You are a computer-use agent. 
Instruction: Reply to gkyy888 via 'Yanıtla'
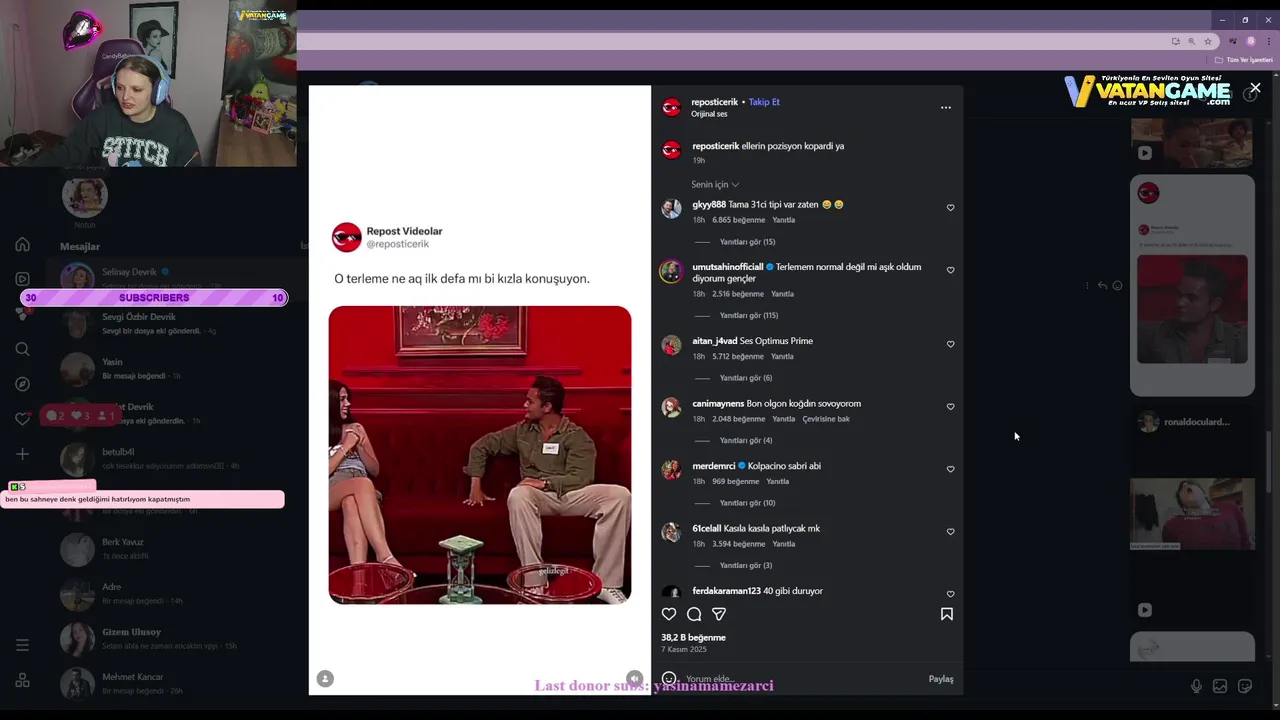click(784, 220)
